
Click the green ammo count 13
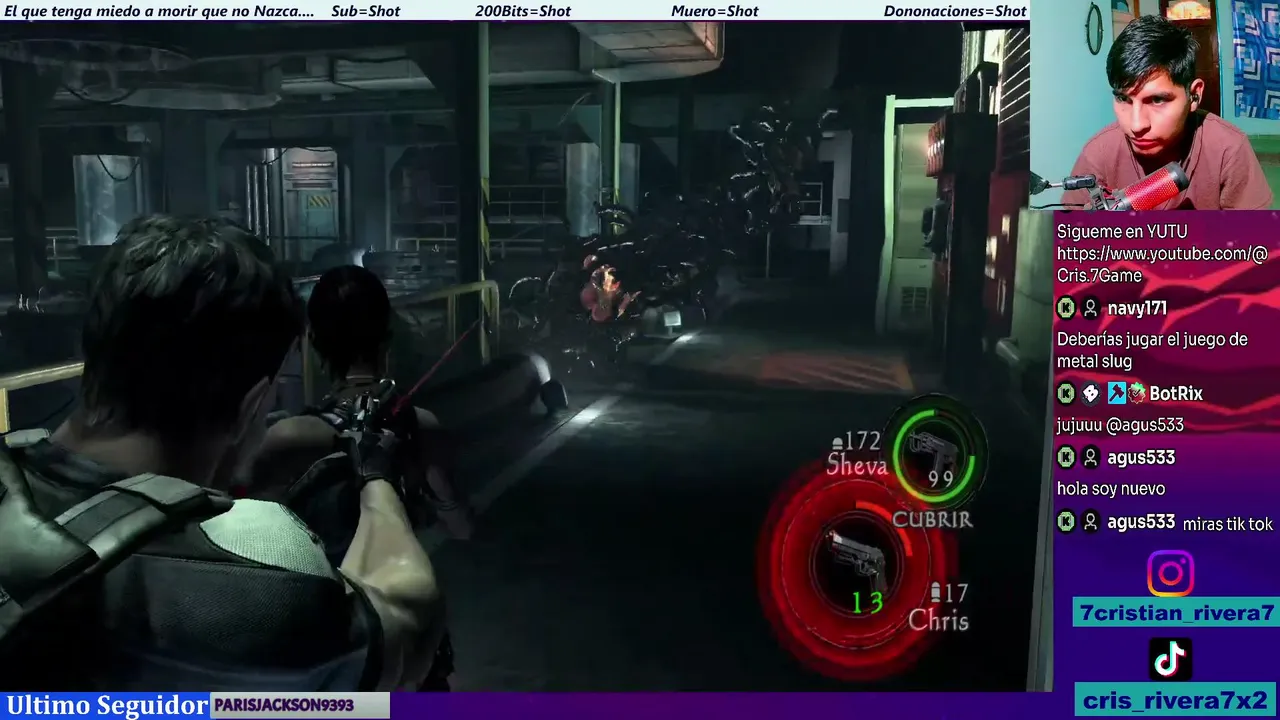(x=867, y=602)
